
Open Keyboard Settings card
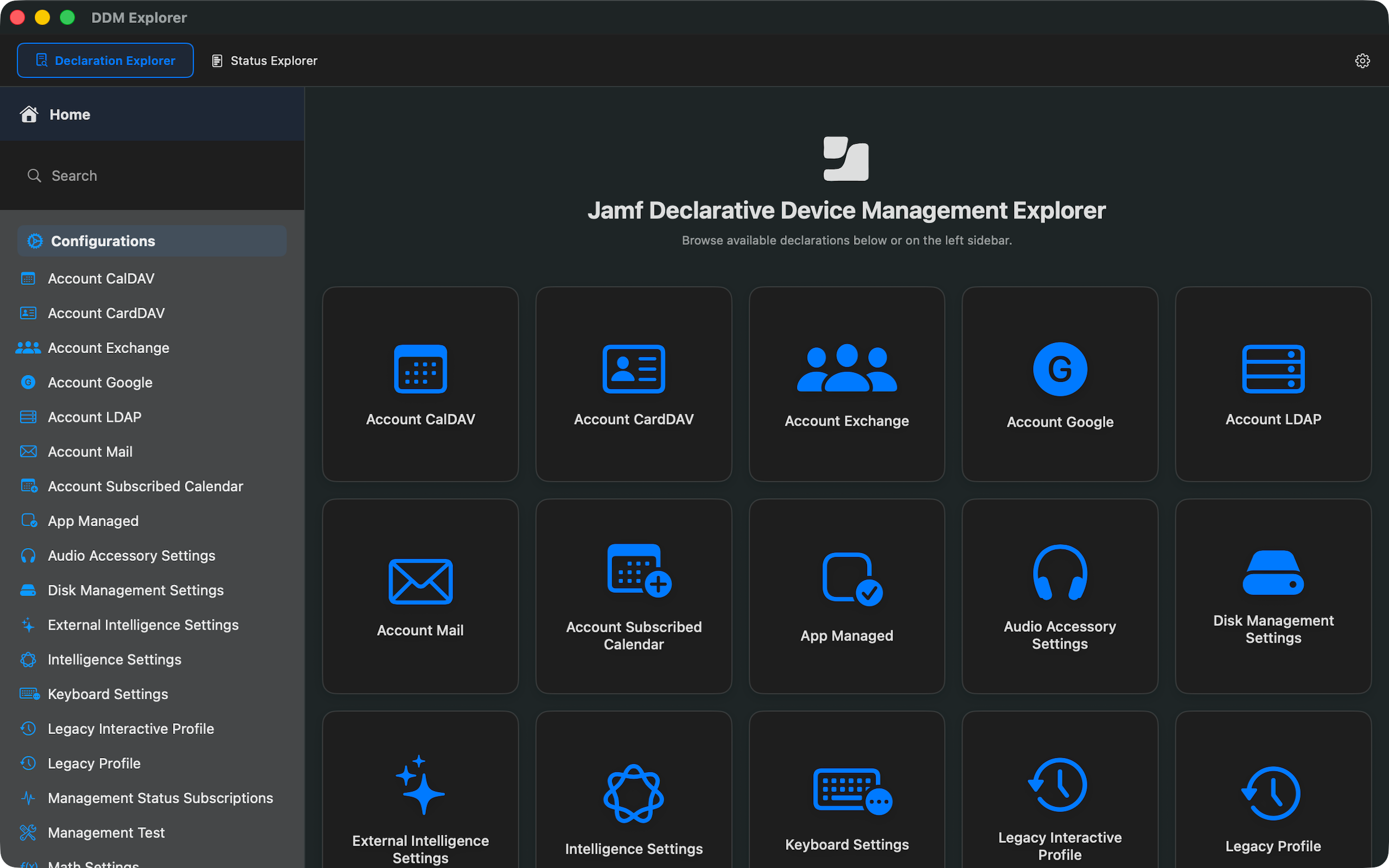[x=846, y=789]
